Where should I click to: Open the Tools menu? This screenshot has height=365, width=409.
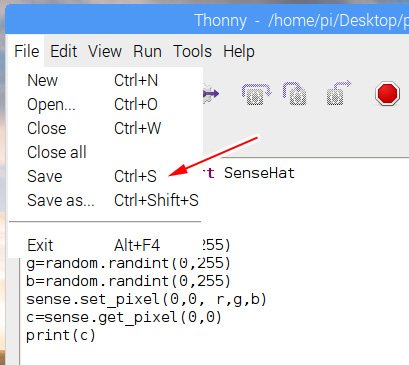tap(192, 52)
